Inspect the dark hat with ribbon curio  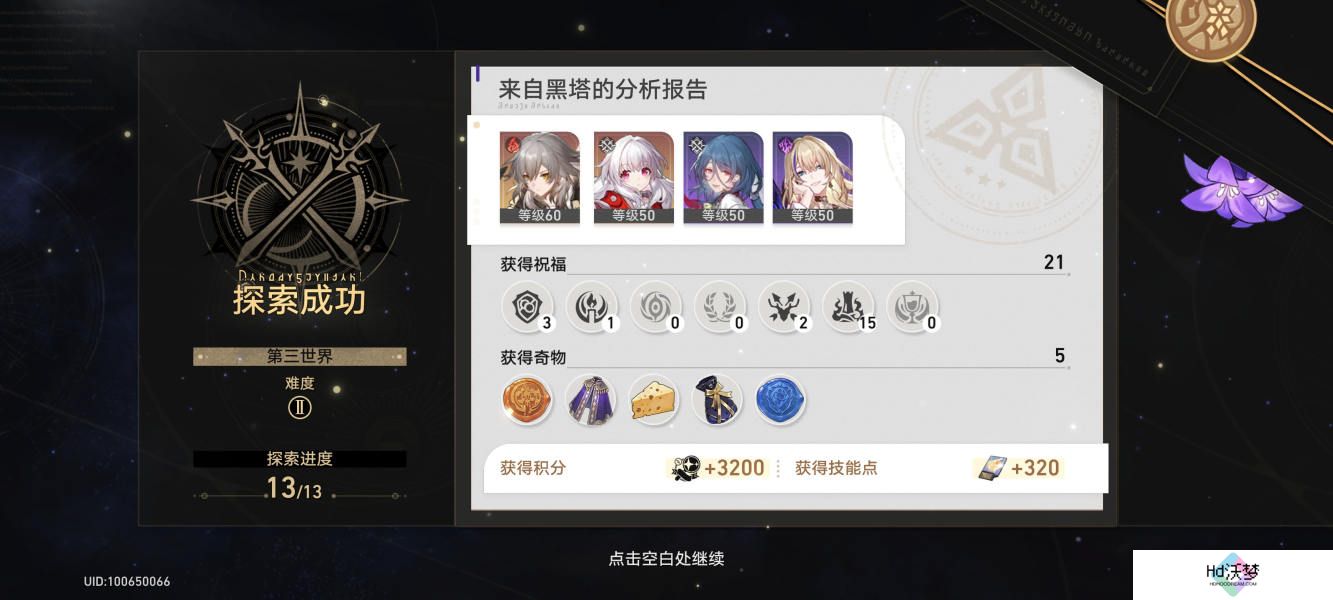(717, 400)
